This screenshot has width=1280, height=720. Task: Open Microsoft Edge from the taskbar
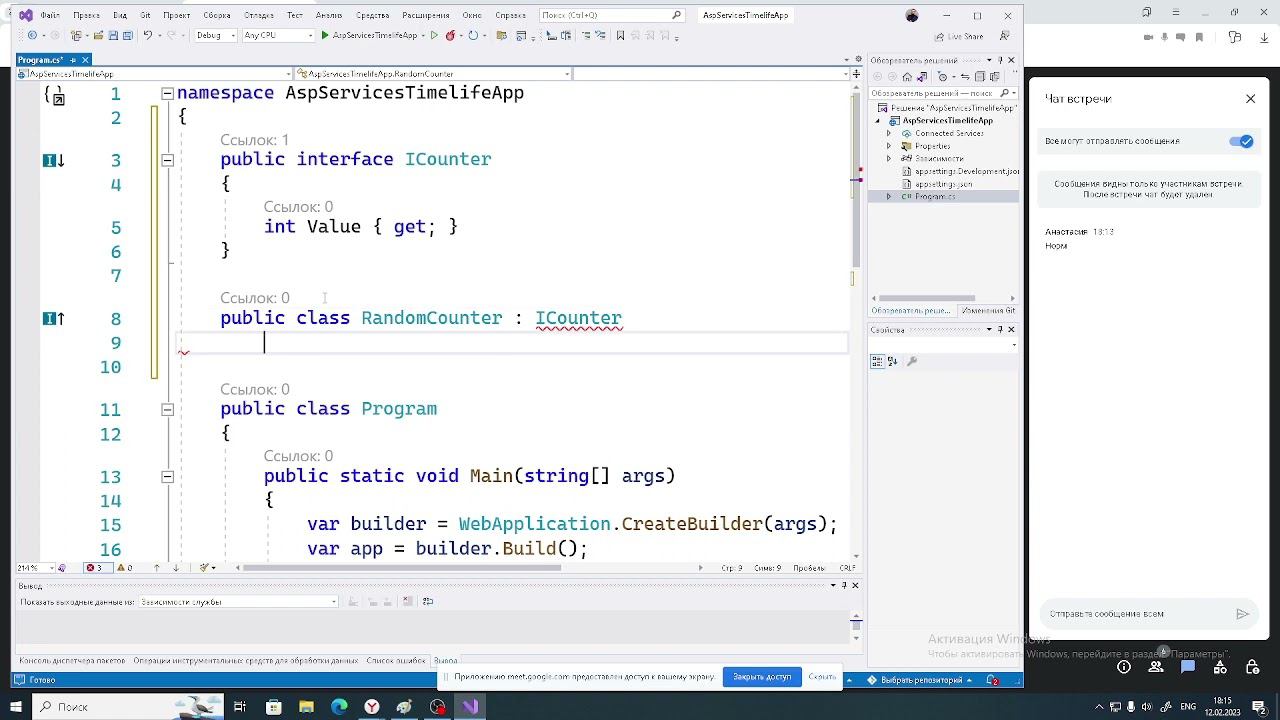pos(339,707)
